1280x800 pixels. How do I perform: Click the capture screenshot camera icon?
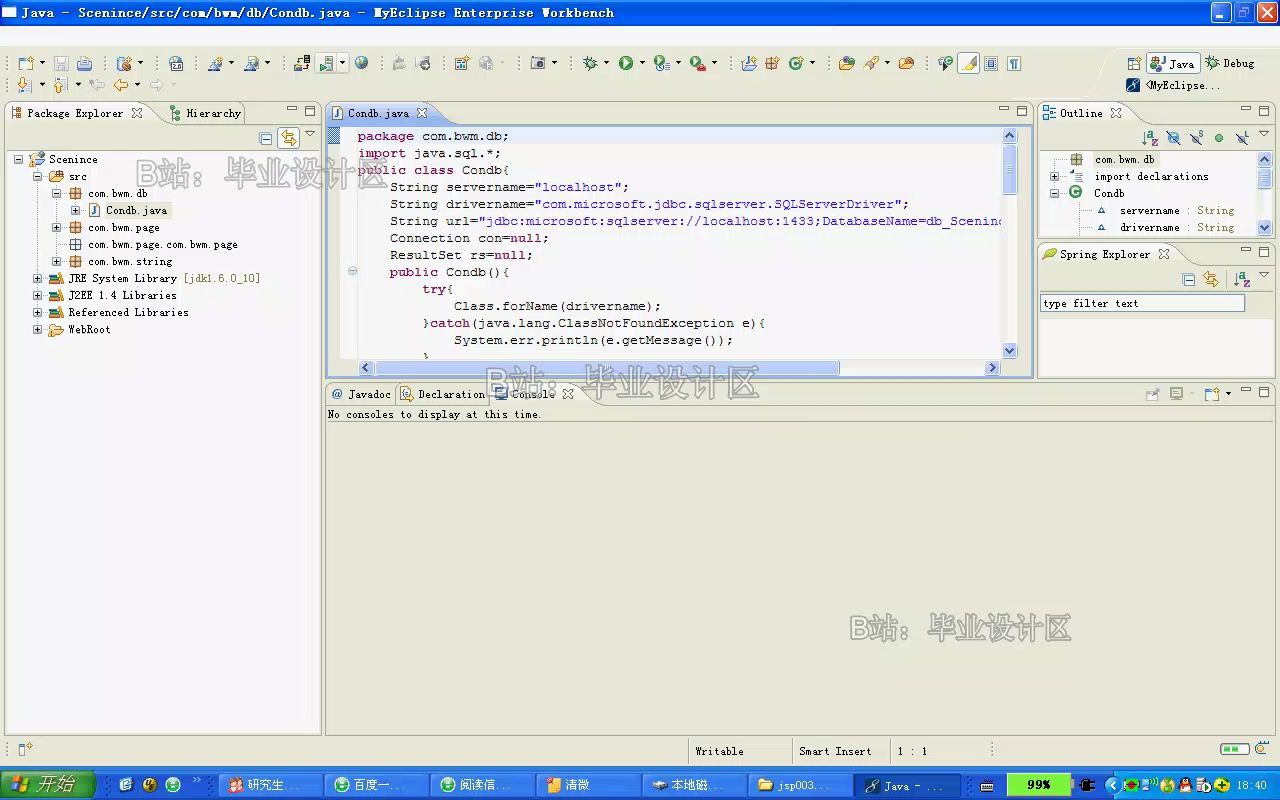coord(538,63)
